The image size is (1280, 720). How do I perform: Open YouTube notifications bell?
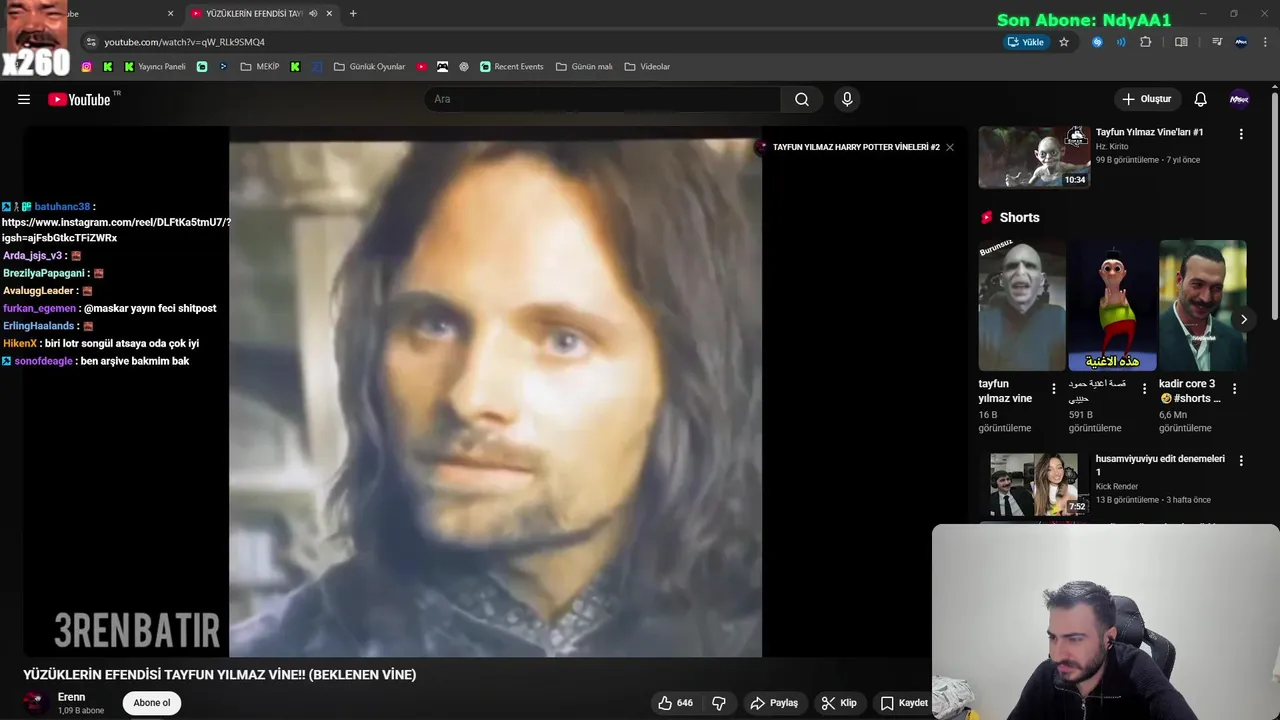click(1200, 99)
